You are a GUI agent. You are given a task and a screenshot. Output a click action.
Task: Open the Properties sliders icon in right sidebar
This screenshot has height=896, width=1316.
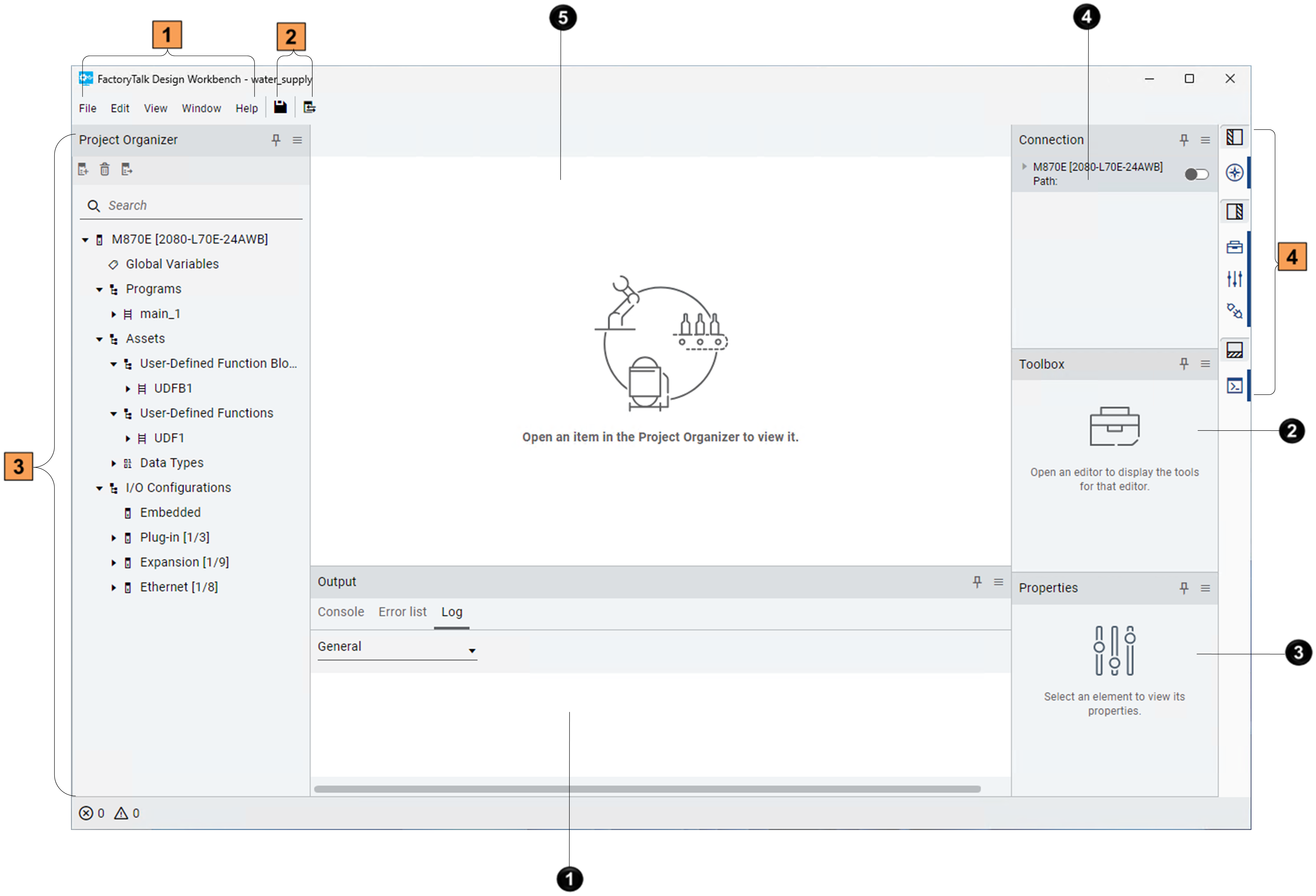[x=1235, y=278]
